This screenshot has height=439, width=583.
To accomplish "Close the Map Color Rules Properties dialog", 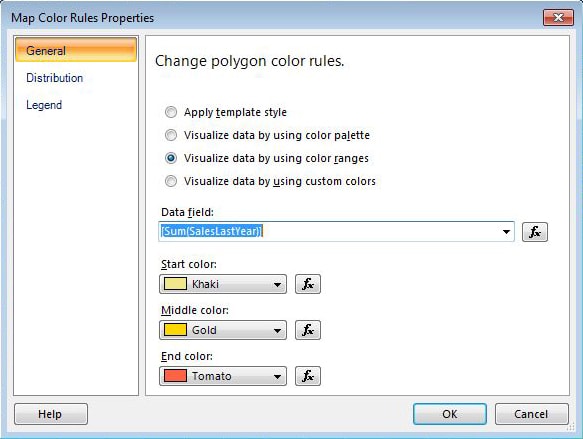I will (x=558, y=17).
